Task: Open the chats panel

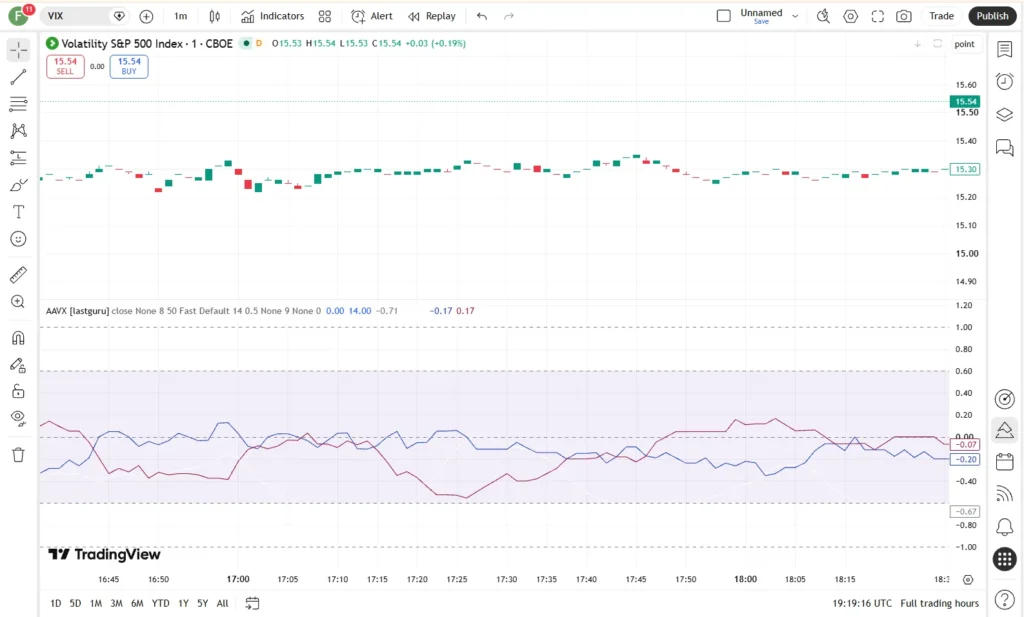Action: point(1004,148)
